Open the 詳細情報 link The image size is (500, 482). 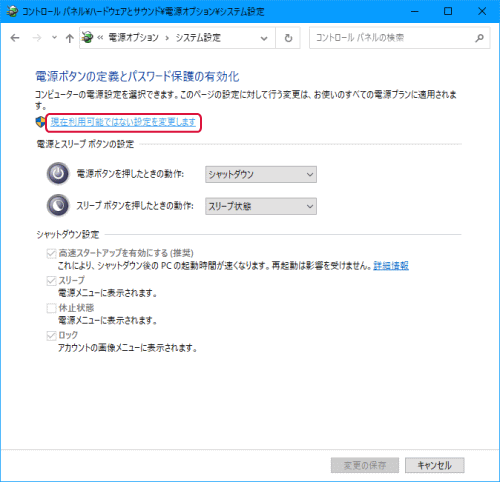pyautogui.click(x=391, y=266)
